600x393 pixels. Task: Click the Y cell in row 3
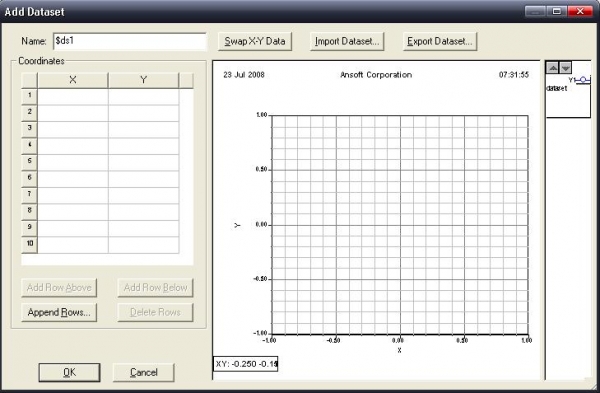point(143,129)
